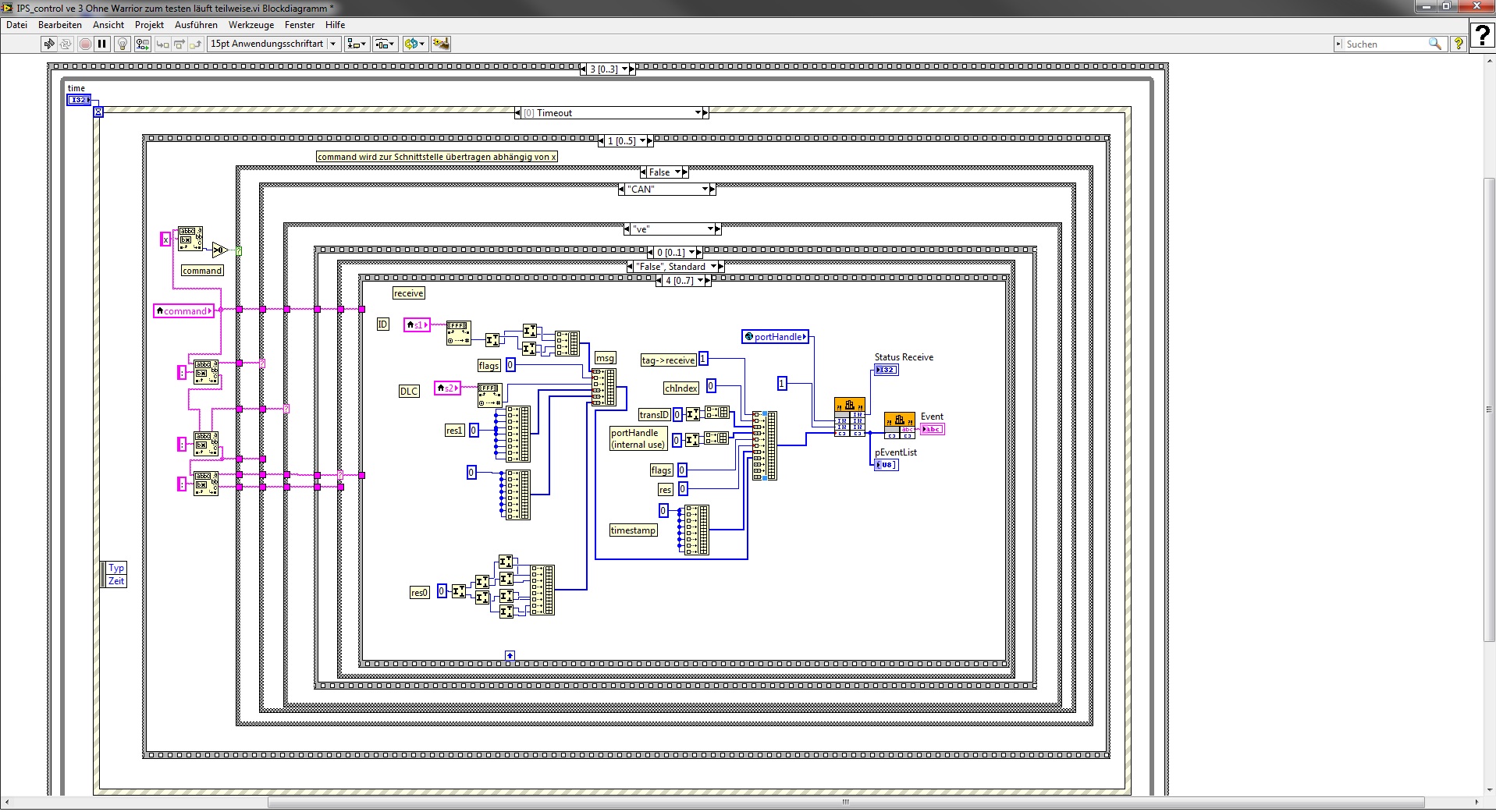Open the Ausführen menu
Screen dimensions: 1496x812
point(196,25)
